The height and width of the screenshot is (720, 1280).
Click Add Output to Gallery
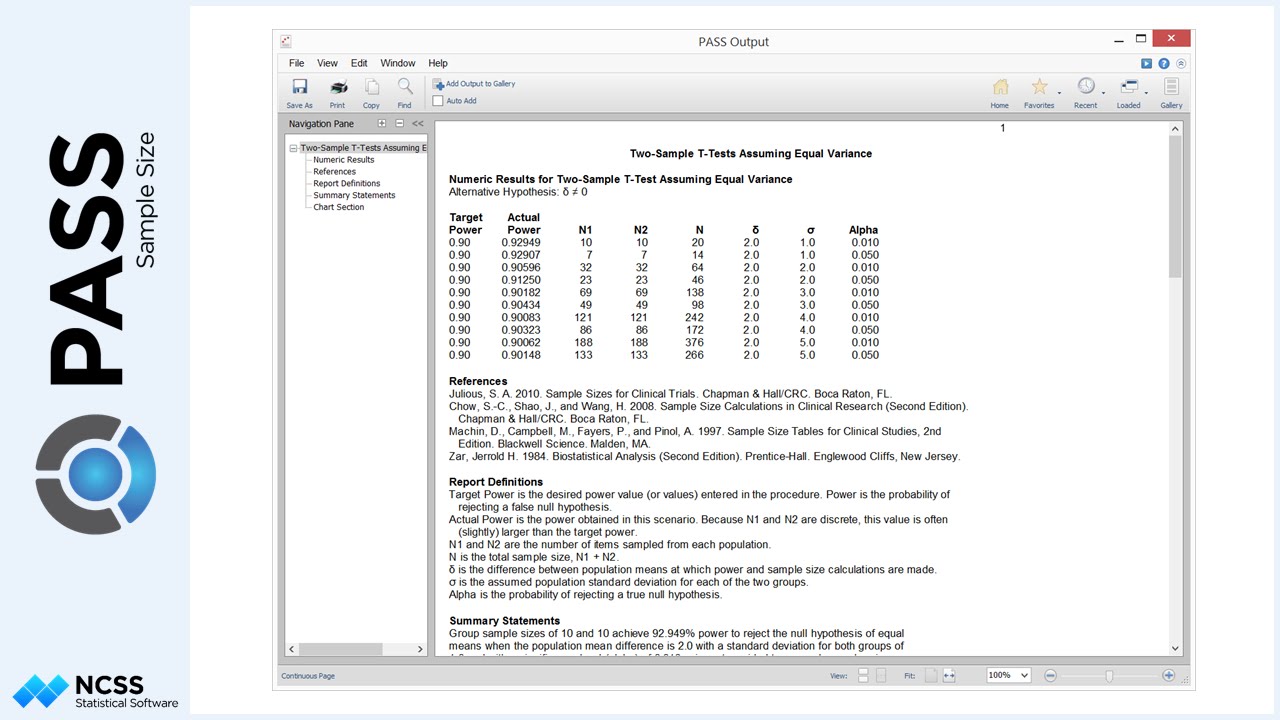pos(474,84)
